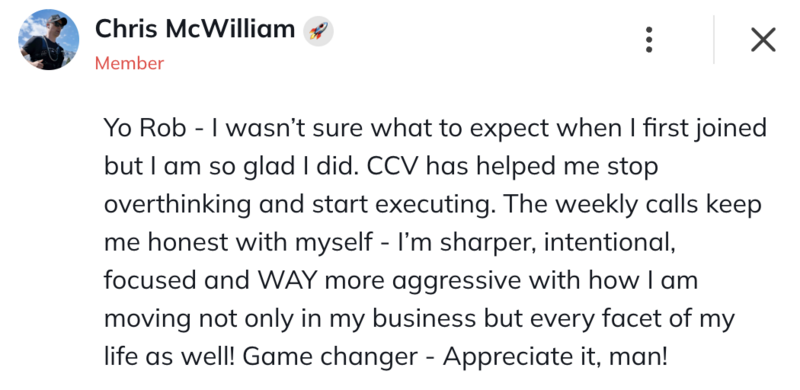This screenshot has width=800, height=390.
Task: Click the red Member role label
Action: 130,63
